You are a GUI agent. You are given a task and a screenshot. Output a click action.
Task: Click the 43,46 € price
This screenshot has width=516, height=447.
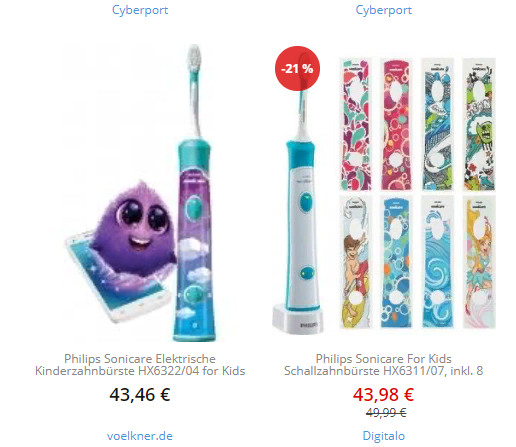point(140,395)
